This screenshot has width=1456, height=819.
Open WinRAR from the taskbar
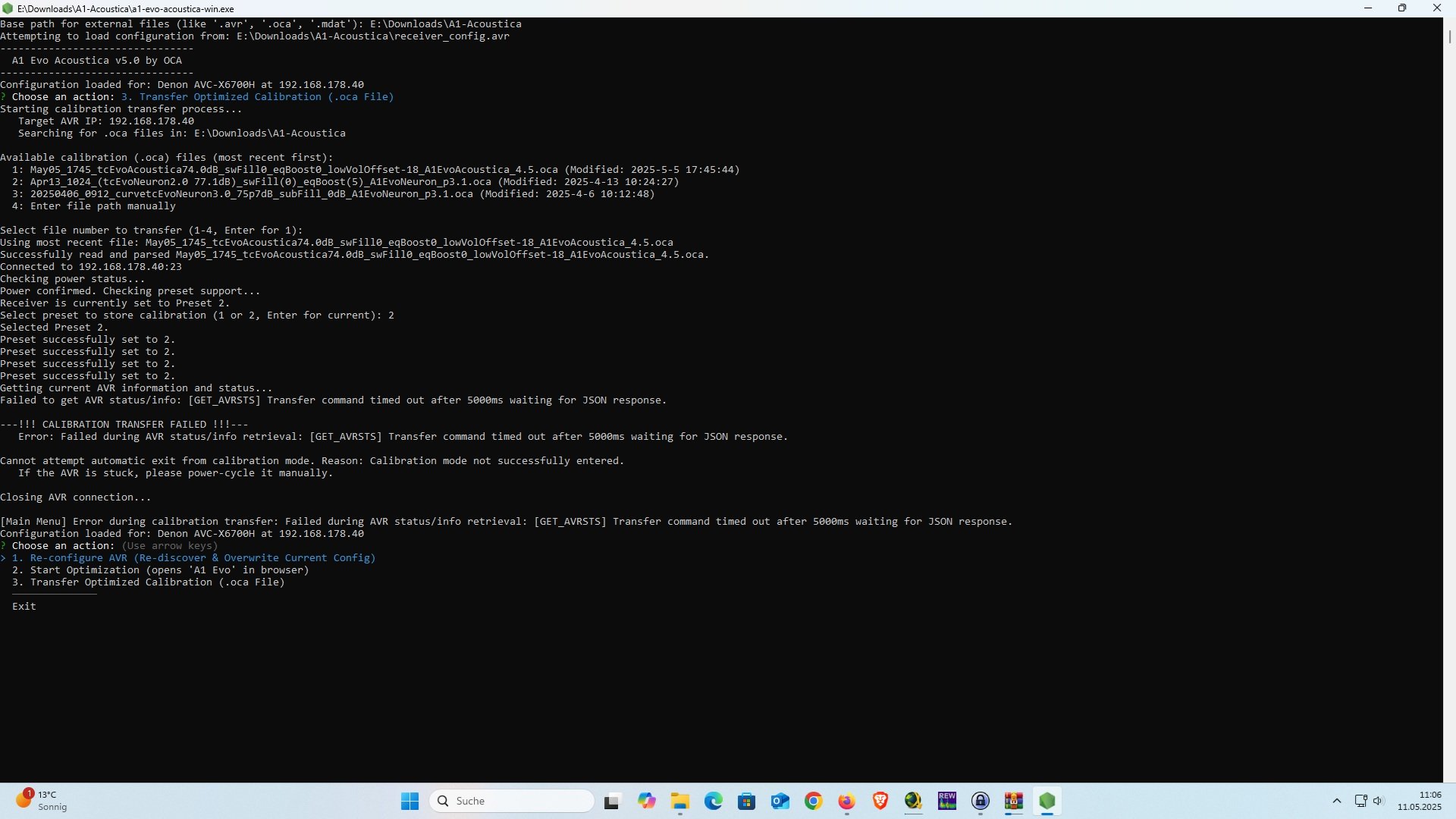click(1014, 801)
